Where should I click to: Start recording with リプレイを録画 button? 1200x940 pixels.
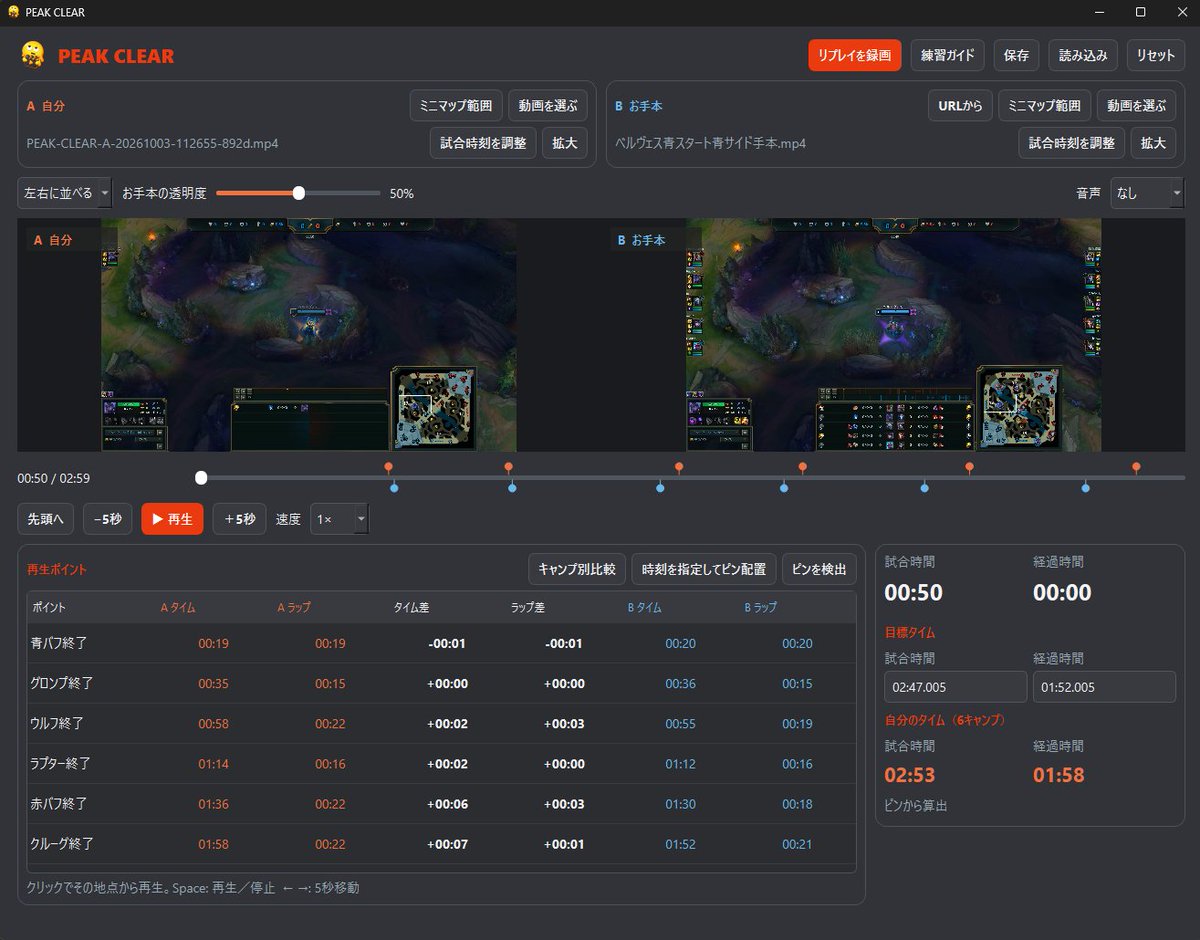[855, 55]
